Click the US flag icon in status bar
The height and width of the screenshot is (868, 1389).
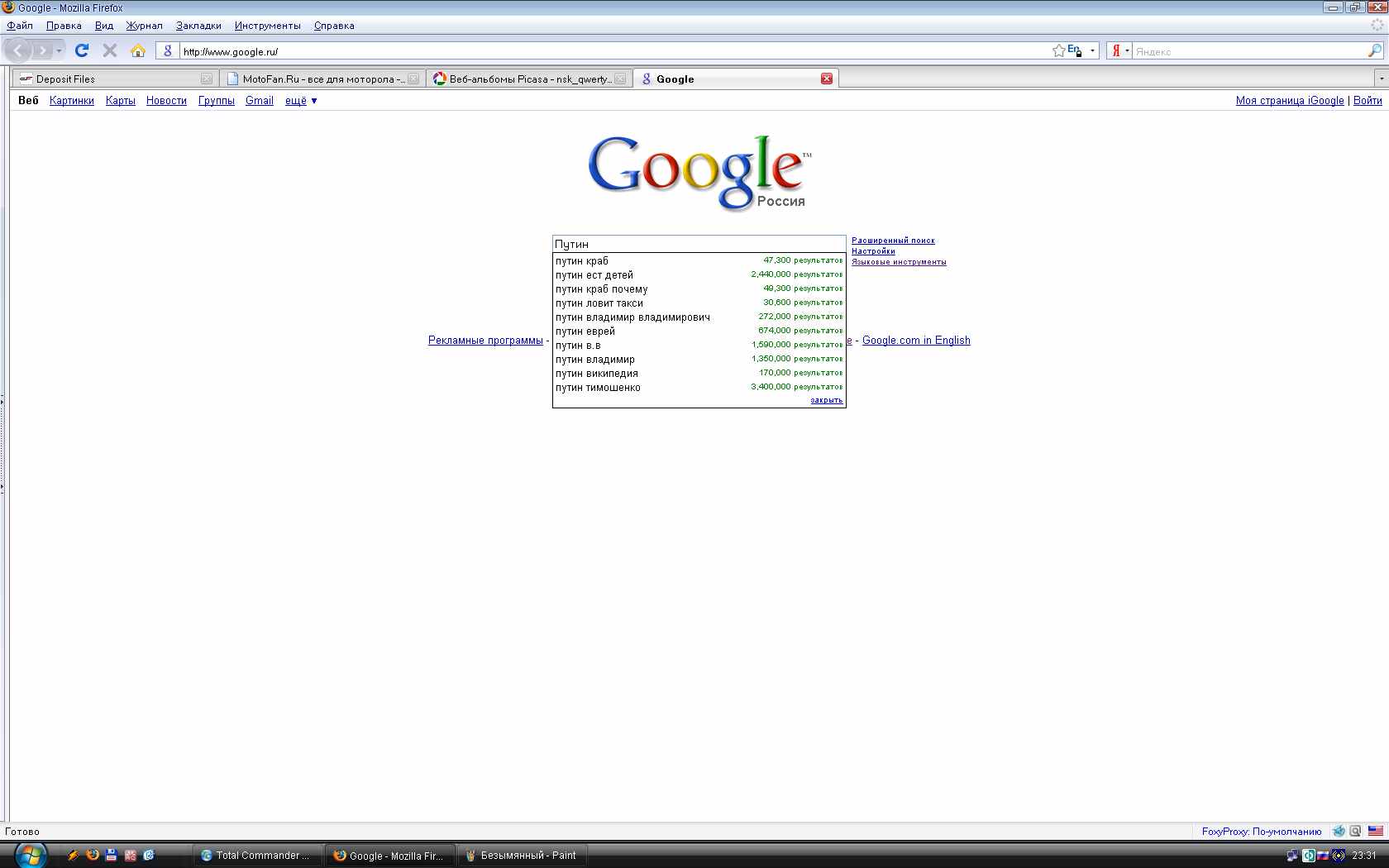[x=1375, y=832]
